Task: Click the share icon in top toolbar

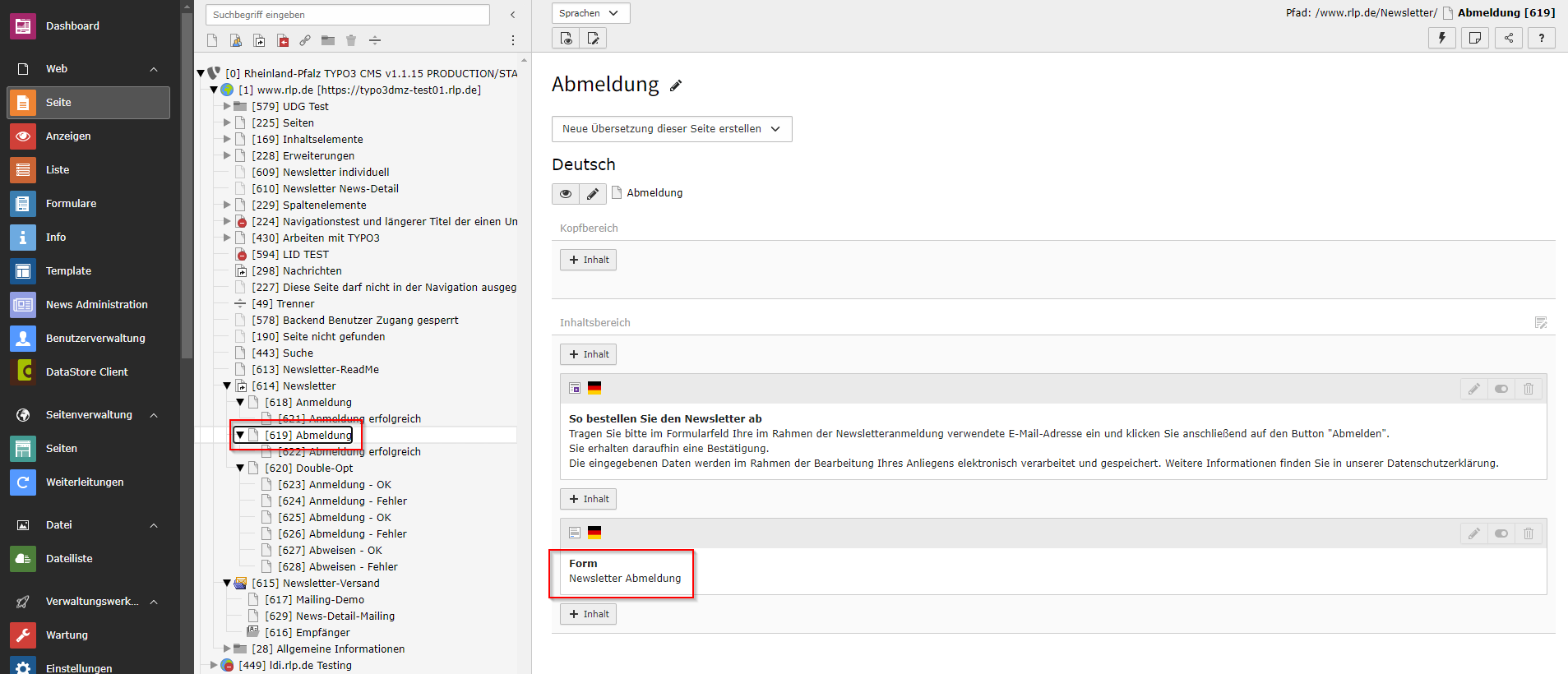Action: tap(1508, 38)
